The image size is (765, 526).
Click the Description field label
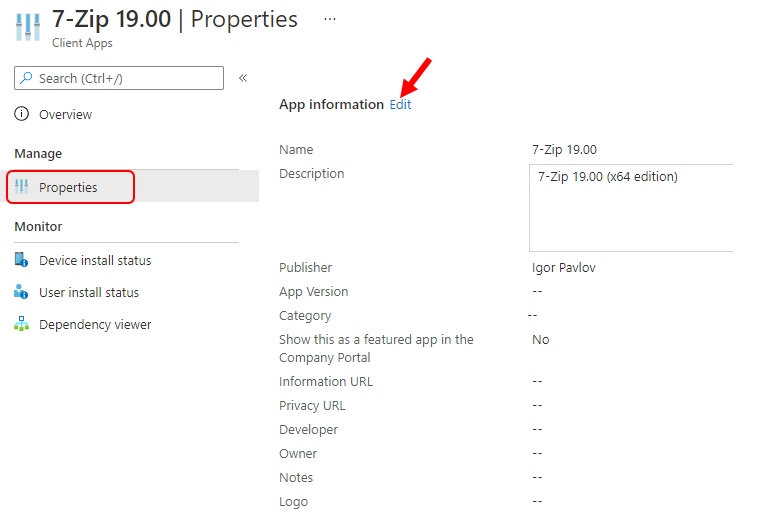point(311,174)
